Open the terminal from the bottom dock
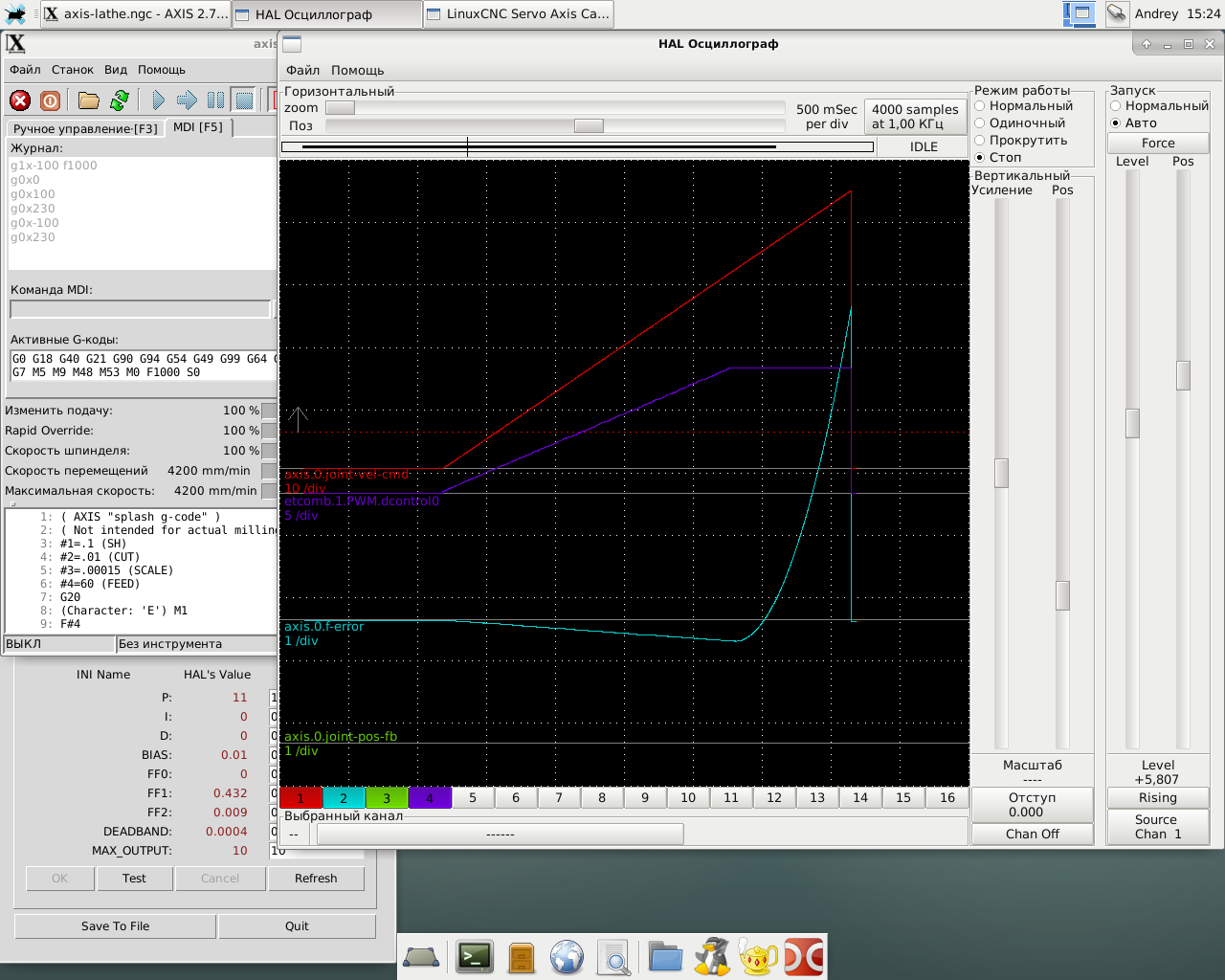 point(474,956)
